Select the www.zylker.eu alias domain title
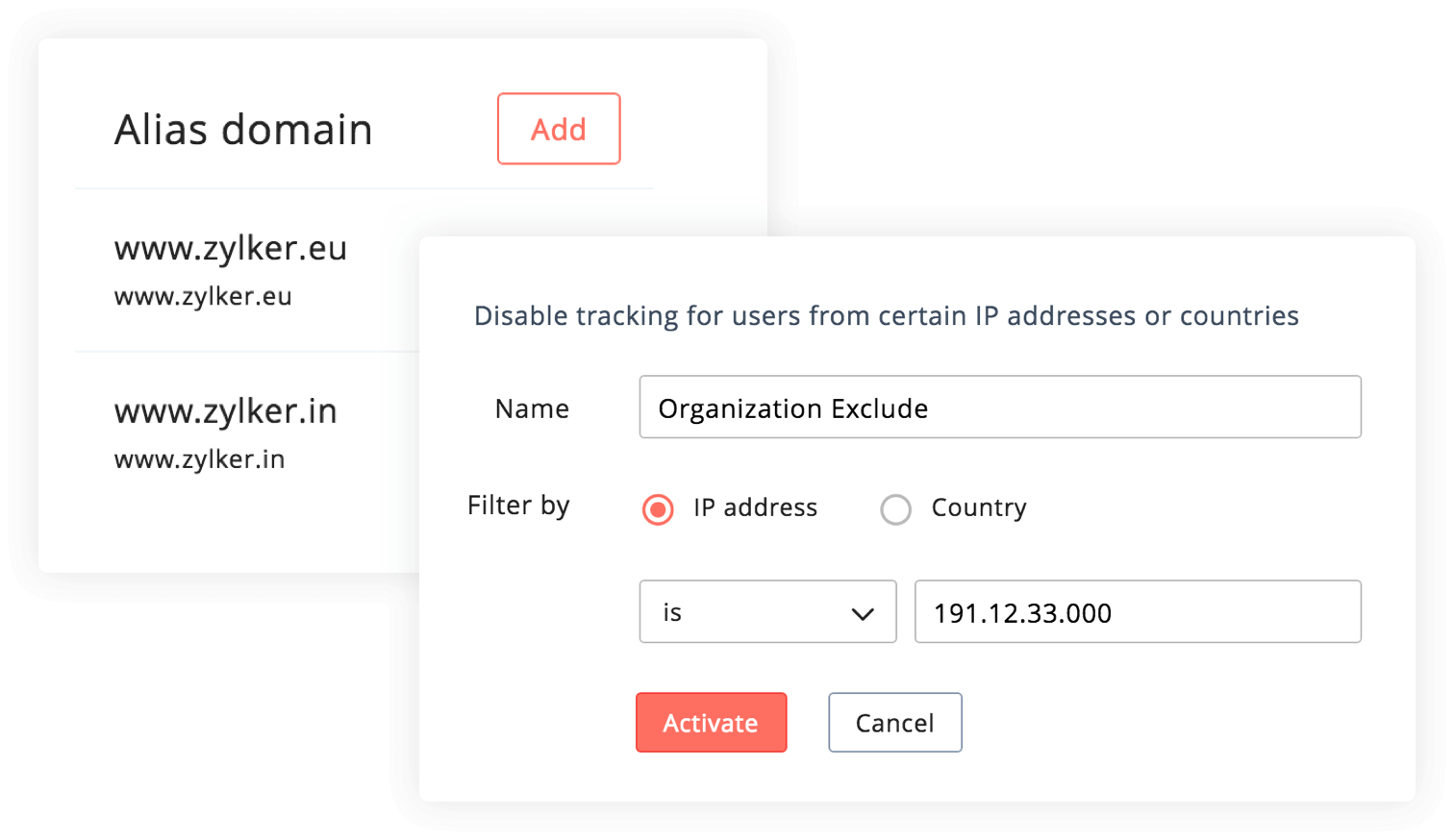Image resolution: width=1454 pixels, height=840 pixels. coord(230,248)
